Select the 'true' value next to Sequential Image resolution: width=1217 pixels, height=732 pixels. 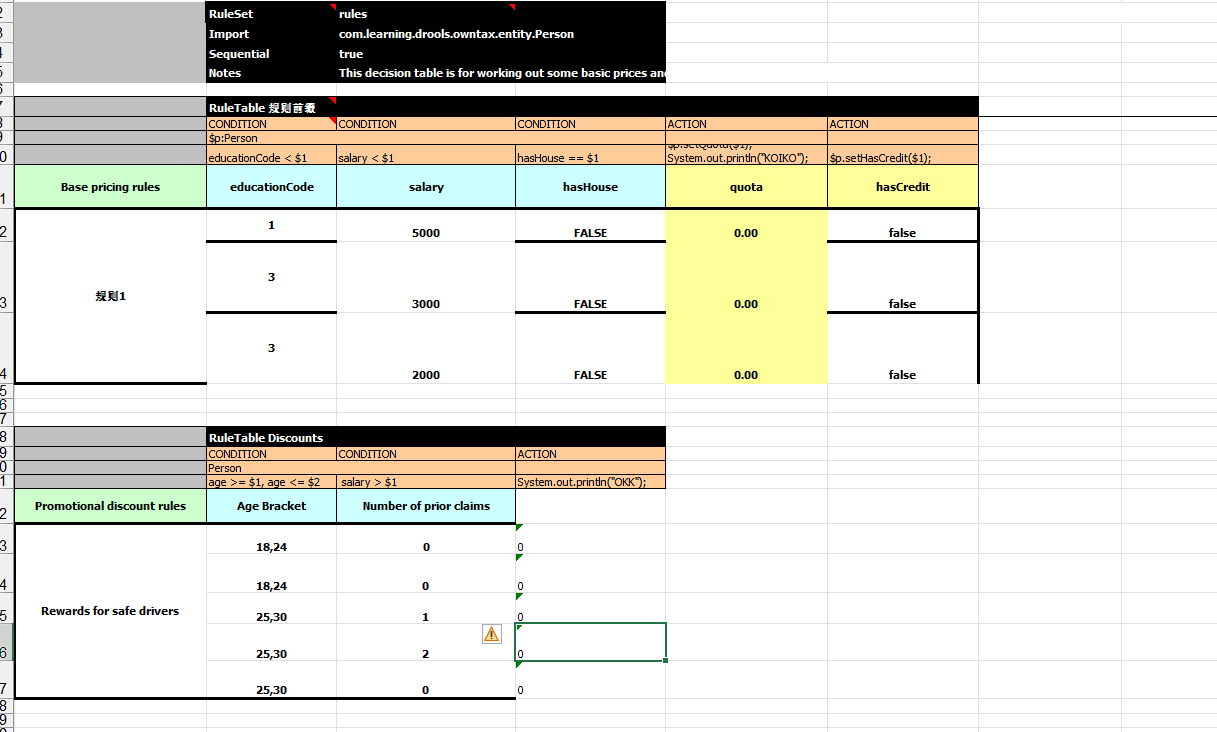click(x=426, y=53)
